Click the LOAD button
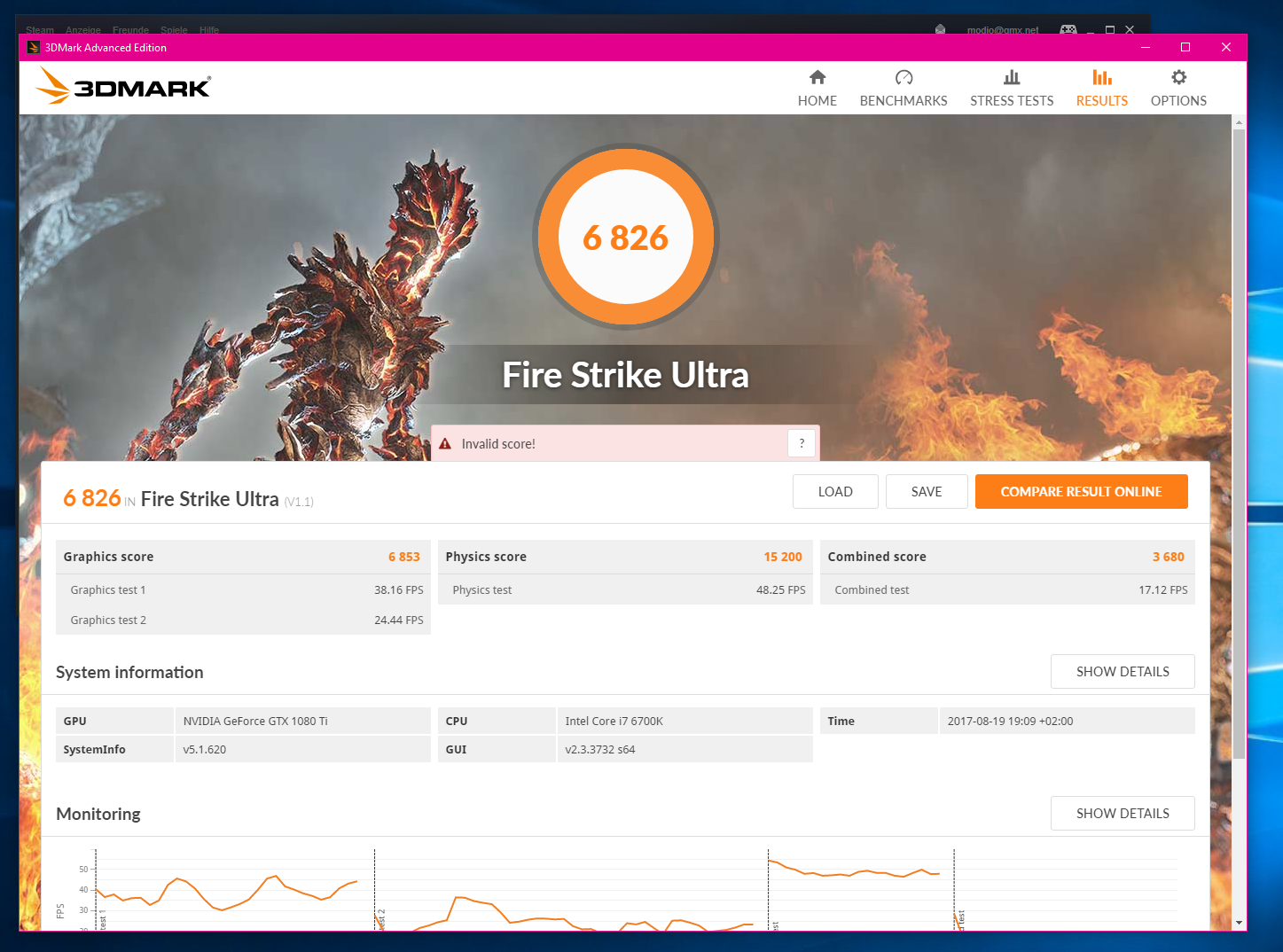Image resolution: width=1283 pixels, height=952 pixels. [x=835, y=492]
